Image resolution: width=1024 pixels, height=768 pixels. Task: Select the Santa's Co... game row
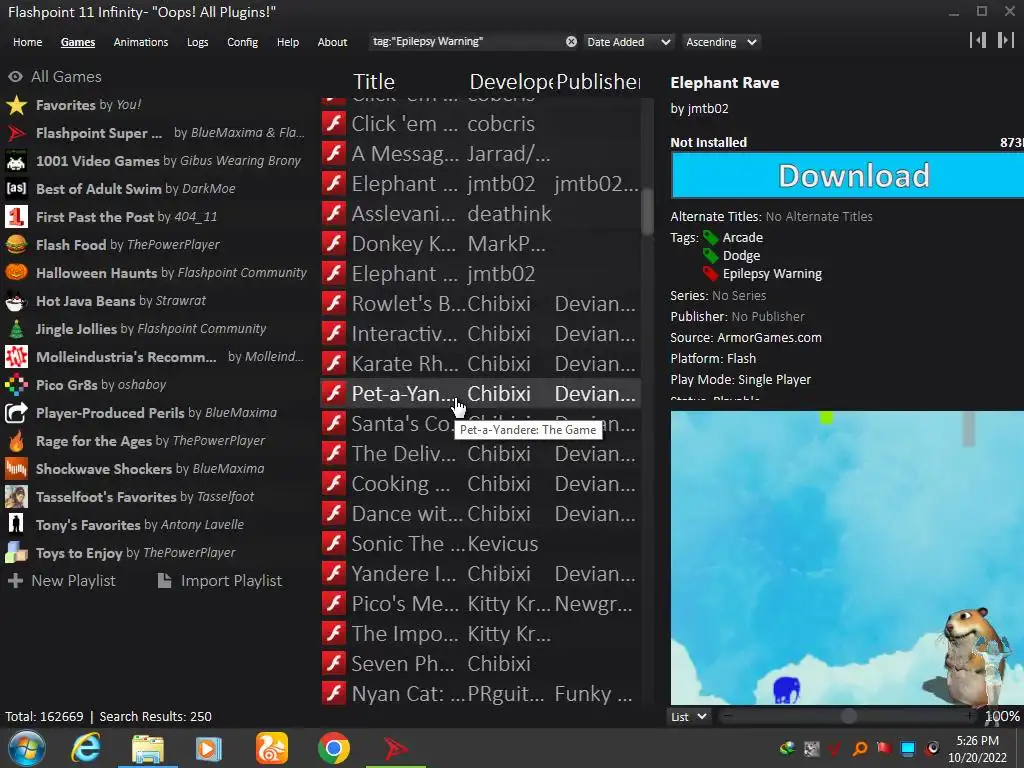click(481, 424)
